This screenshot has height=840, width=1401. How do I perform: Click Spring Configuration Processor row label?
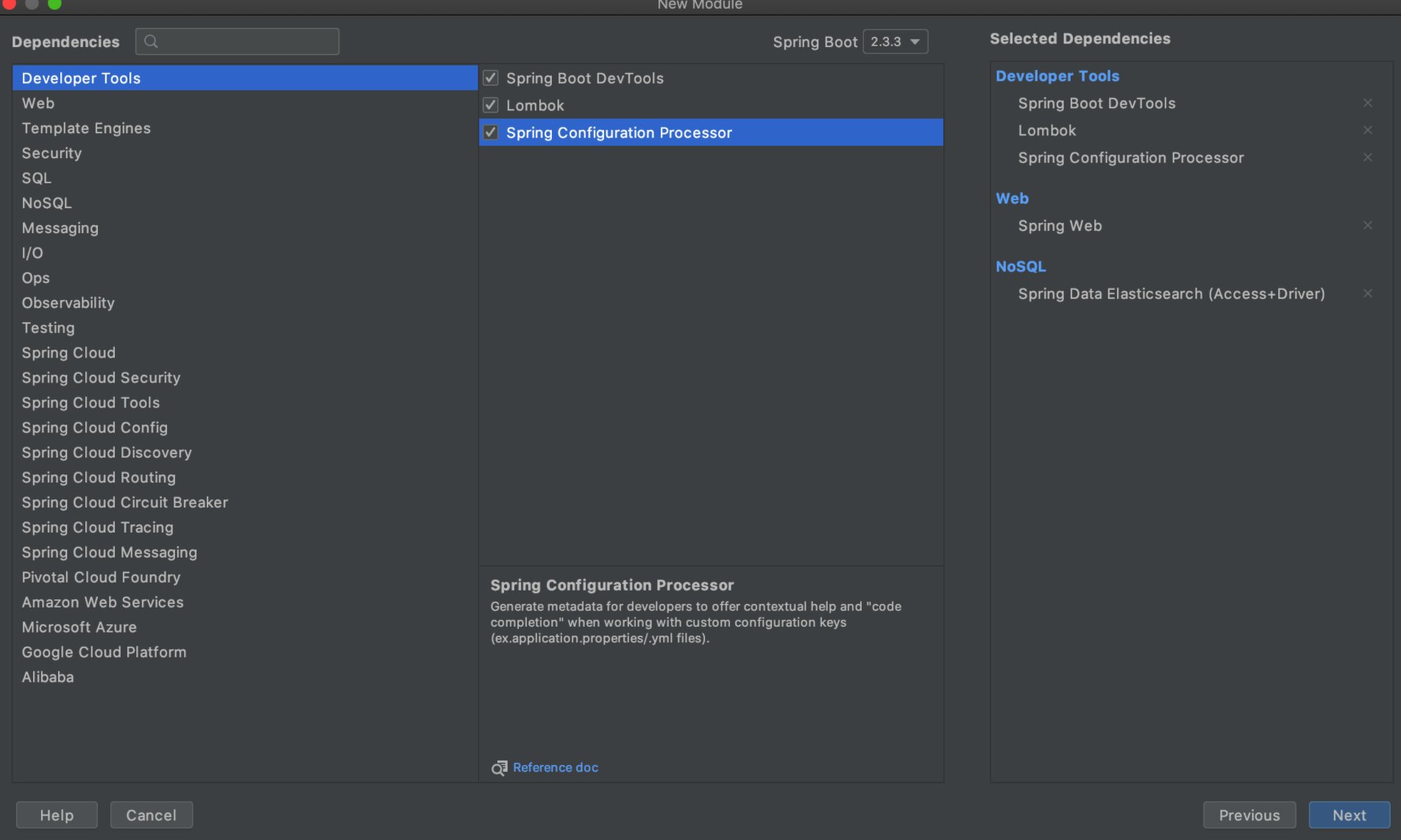[619, 132]
